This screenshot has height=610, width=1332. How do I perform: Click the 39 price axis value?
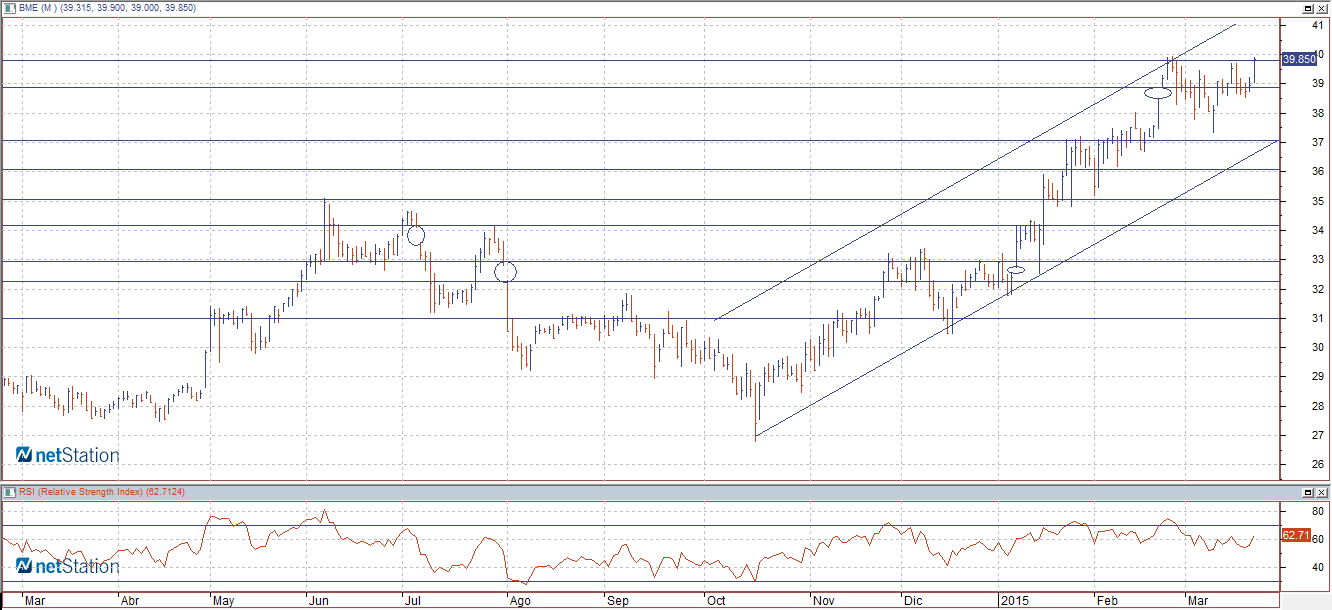(x=1319, y=84)
